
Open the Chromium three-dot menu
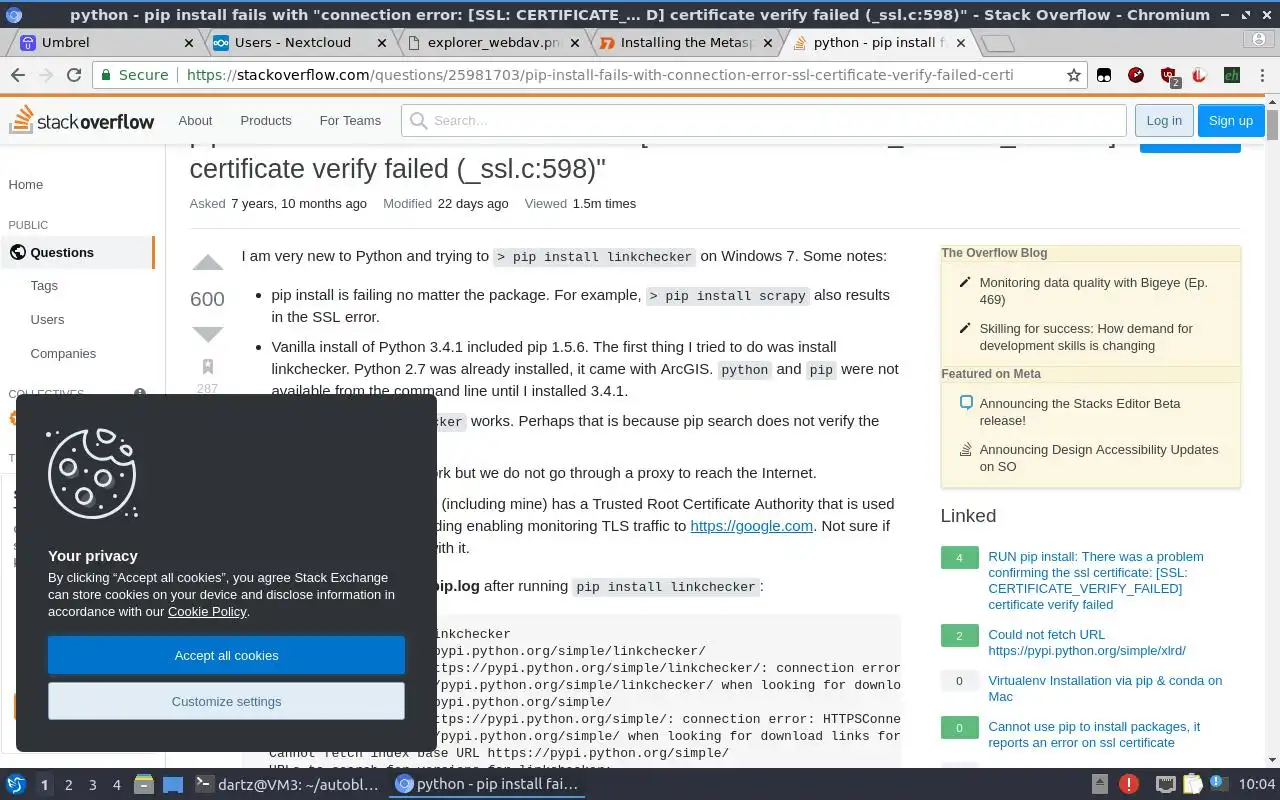(x=1262, y=75)
